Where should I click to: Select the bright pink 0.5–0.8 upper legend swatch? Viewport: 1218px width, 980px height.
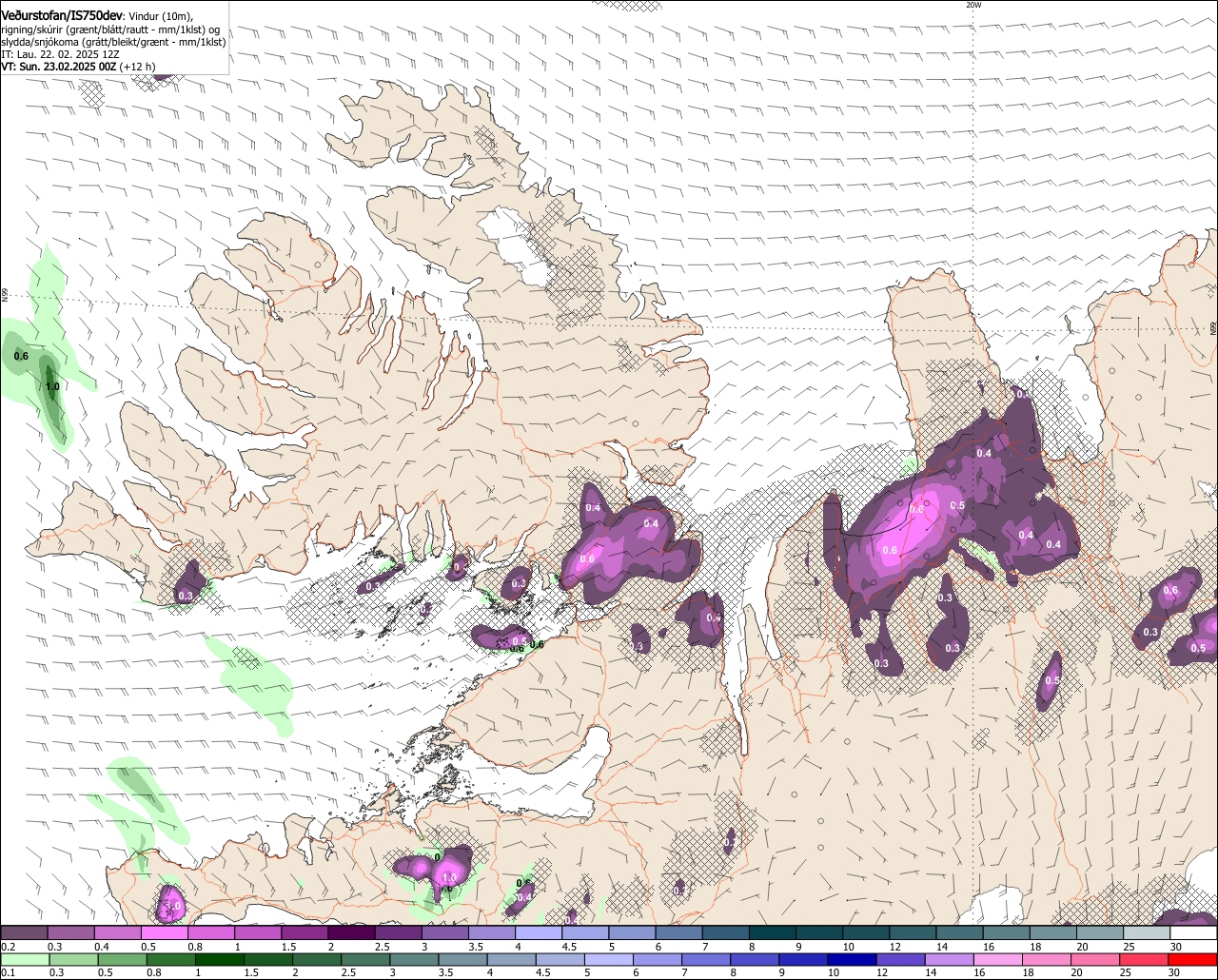[164, 933]
